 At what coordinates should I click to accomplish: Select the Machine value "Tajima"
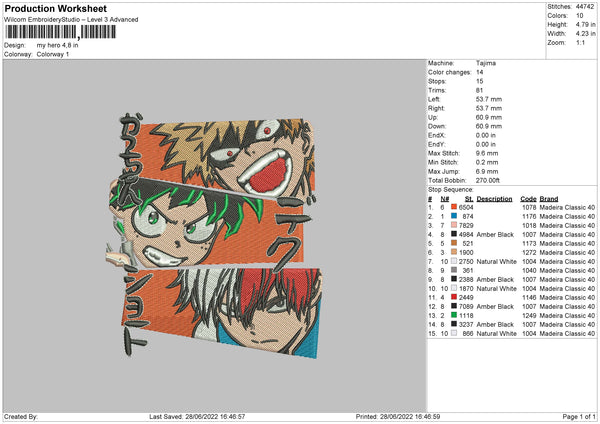click(486, 63)
